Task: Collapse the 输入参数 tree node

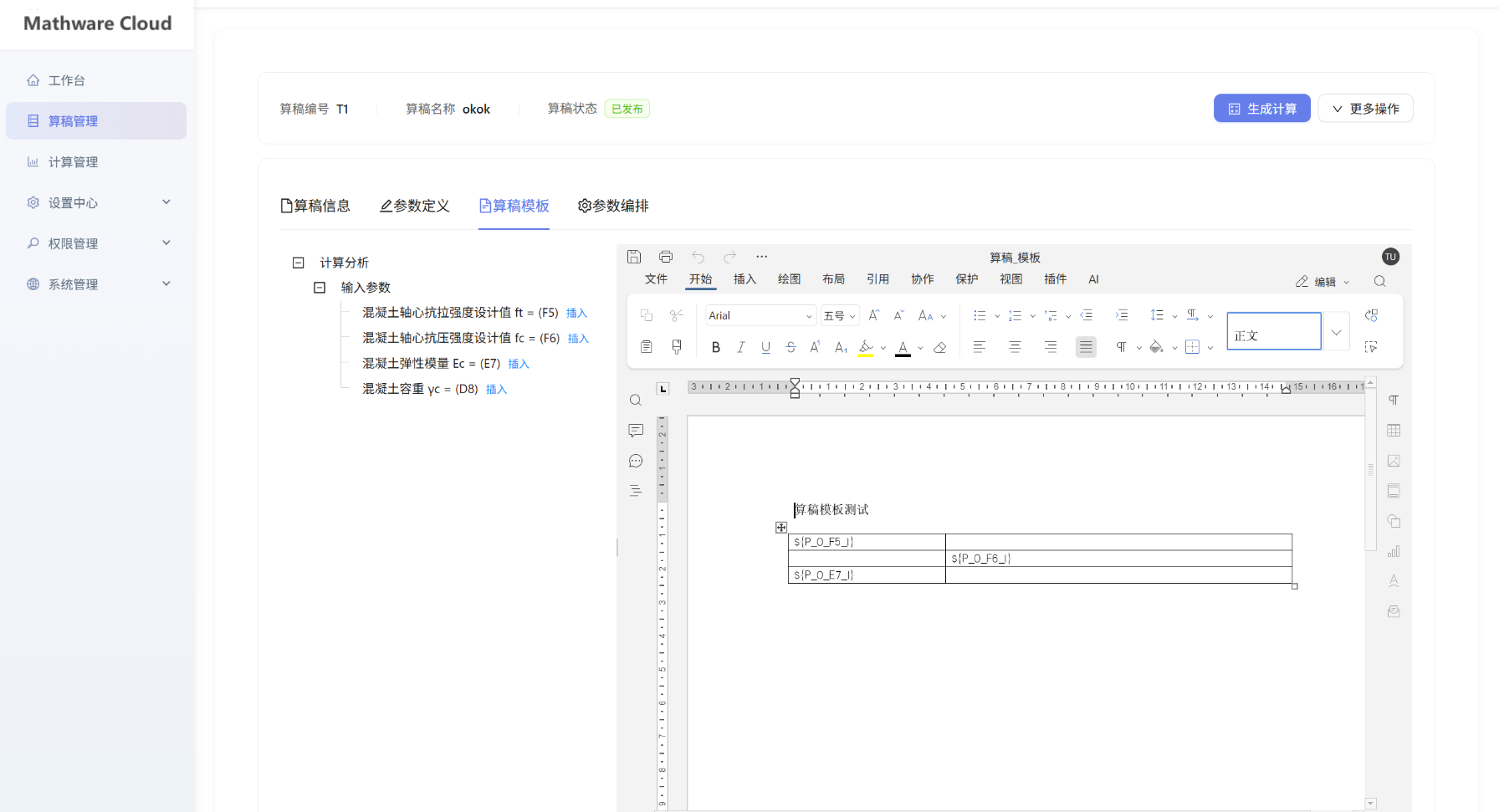Action: 320,288
